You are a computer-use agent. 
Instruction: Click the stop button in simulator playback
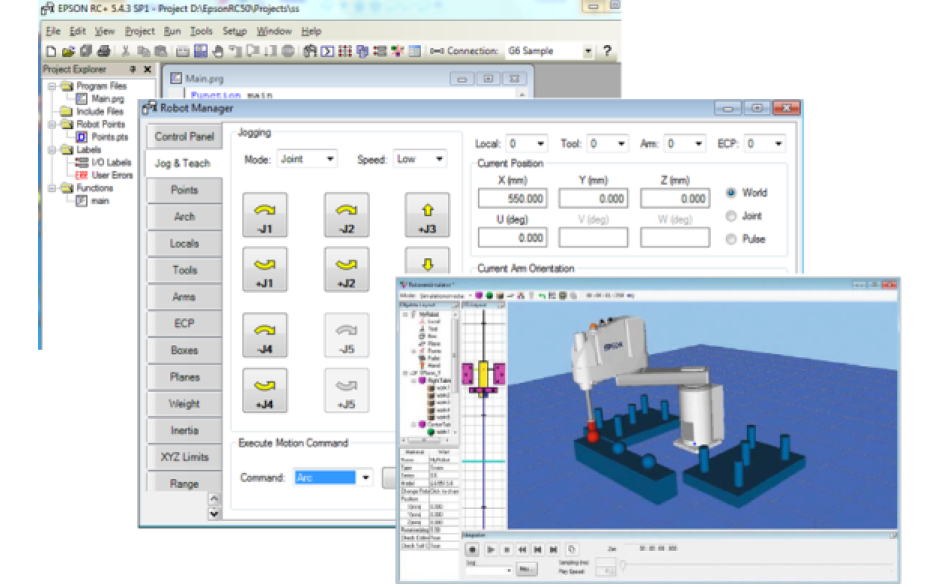click(x=507, y=549)
